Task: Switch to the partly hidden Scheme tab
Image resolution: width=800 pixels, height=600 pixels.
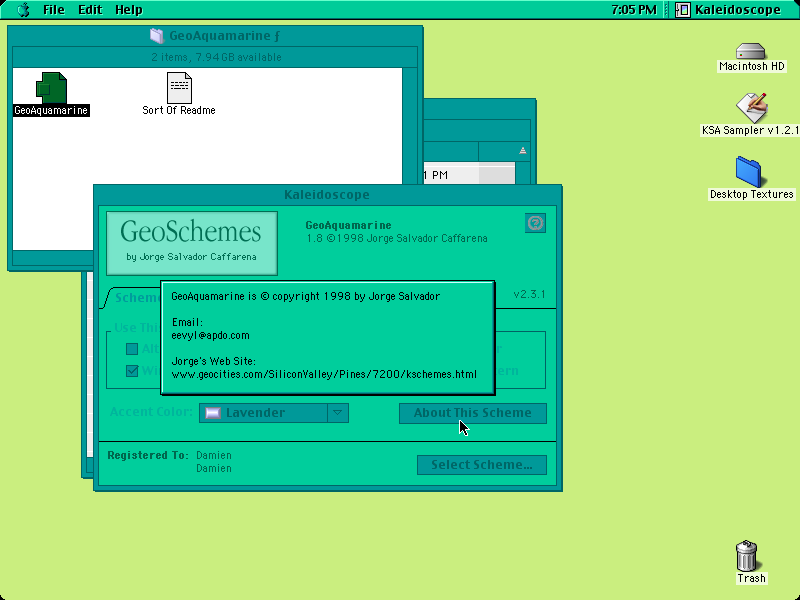Action: pyautogui.click(x=134, y=297)
